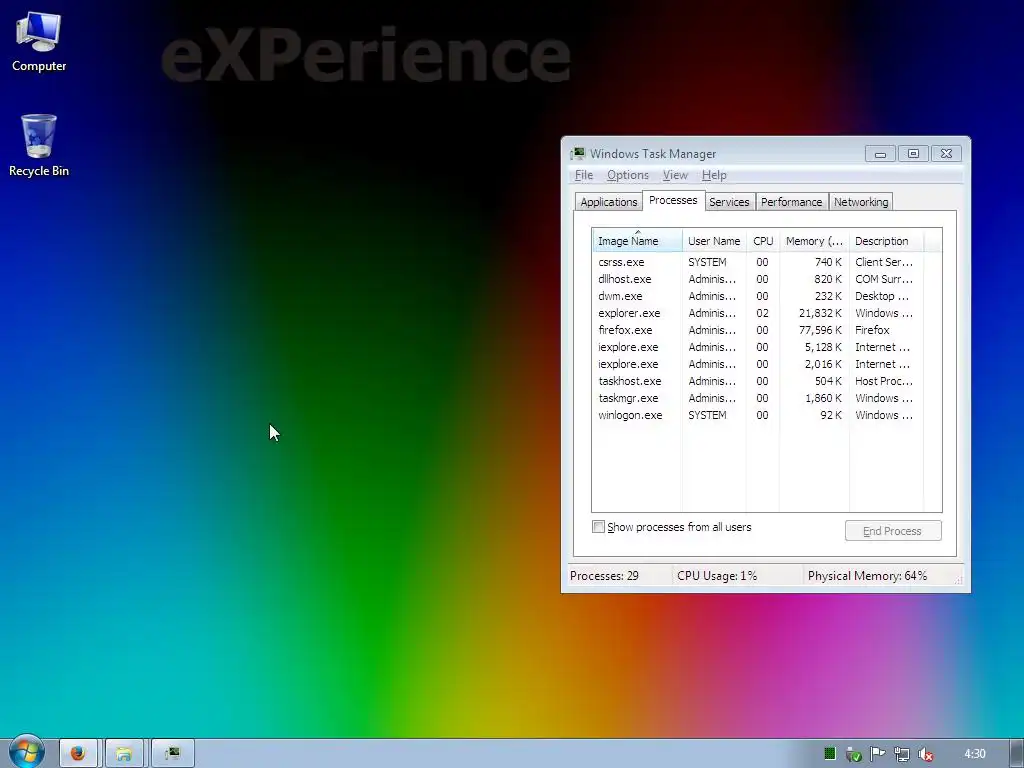
Task: Select the csrss.exe process row
Action: coord(758,262)
